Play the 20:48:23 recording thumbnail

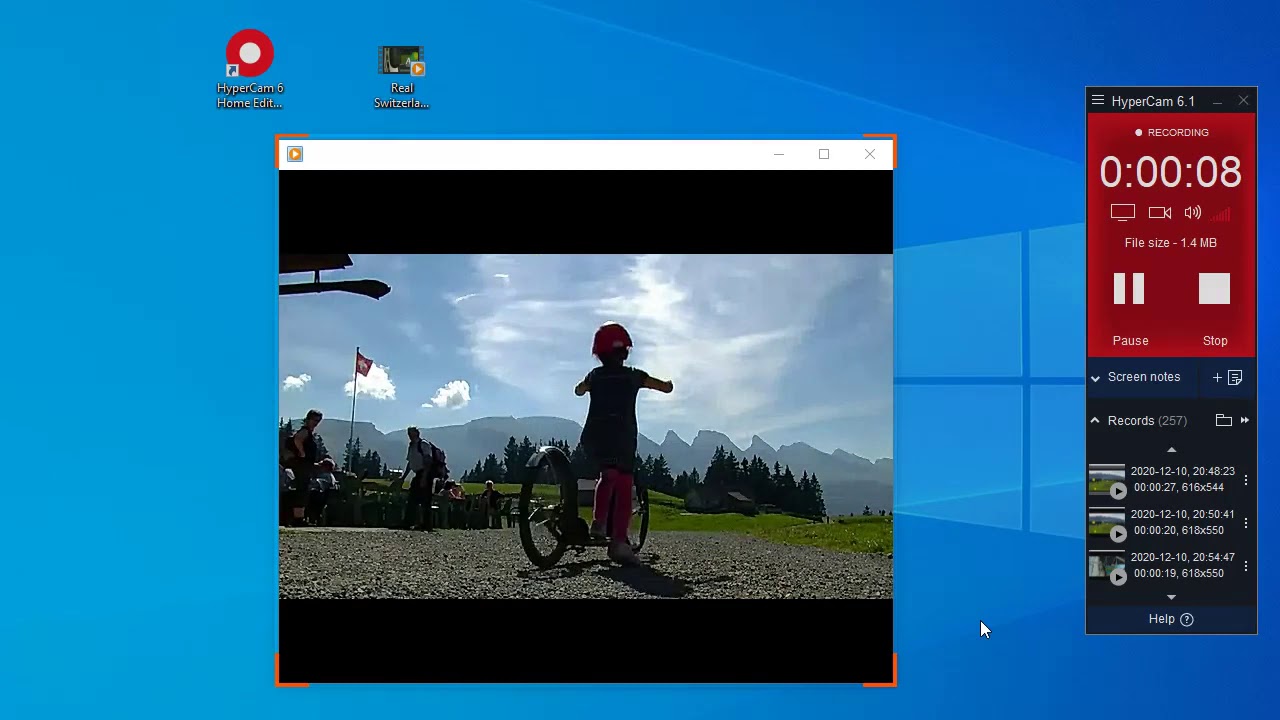pyautogui.click(x=1107, y=480)
